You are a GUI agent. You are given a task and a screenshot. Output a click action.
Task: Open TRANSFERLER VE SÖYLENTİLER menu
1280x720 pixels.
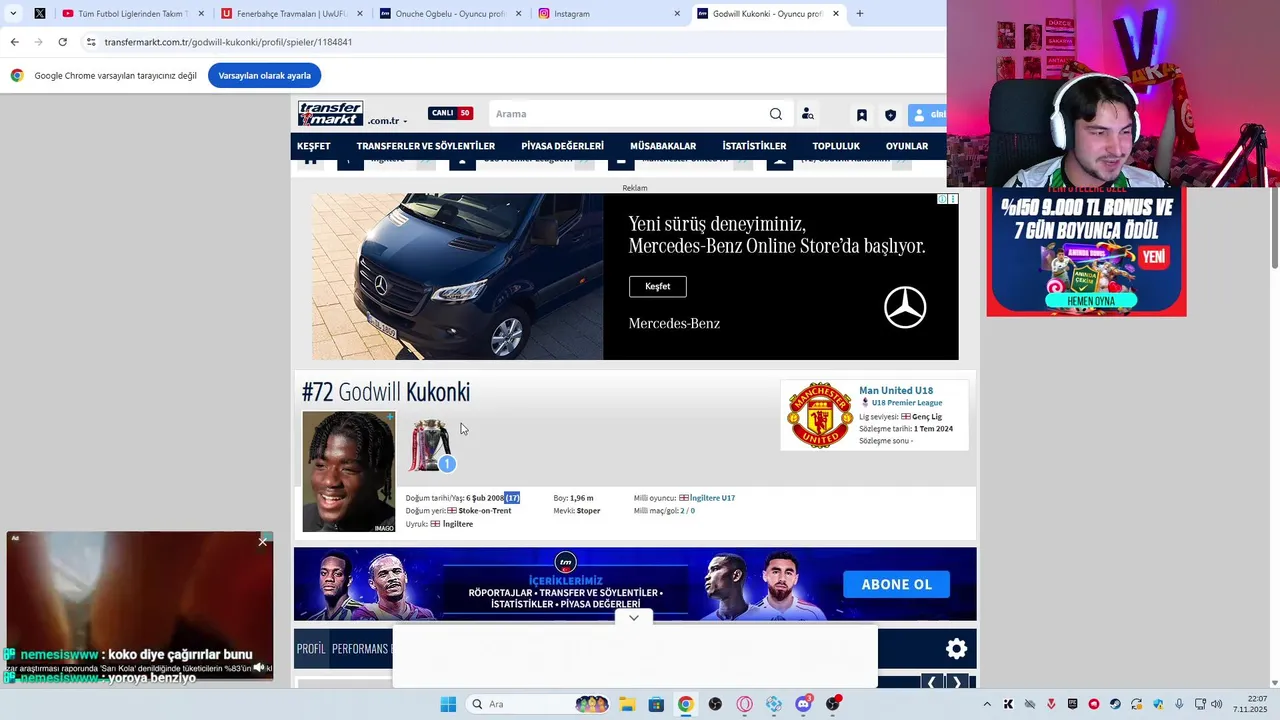tap(426, 146)
